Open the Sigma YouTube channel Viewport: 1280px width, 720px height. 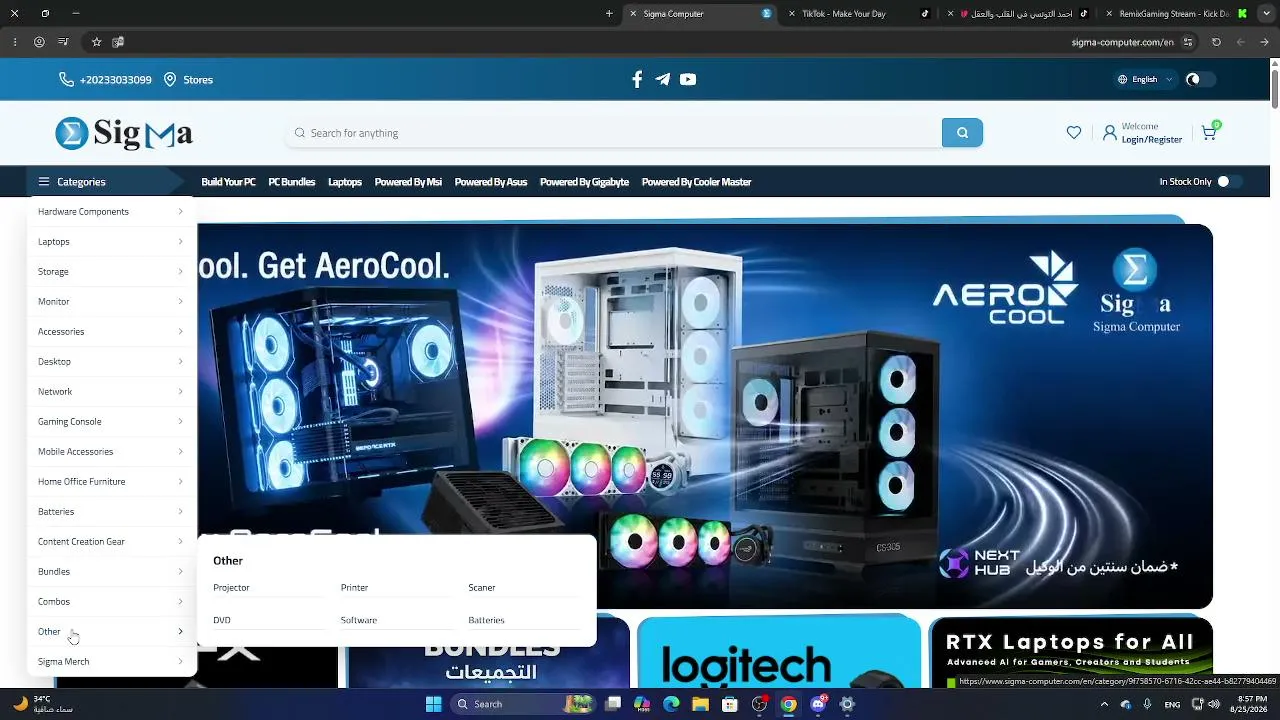coord(688,80)
